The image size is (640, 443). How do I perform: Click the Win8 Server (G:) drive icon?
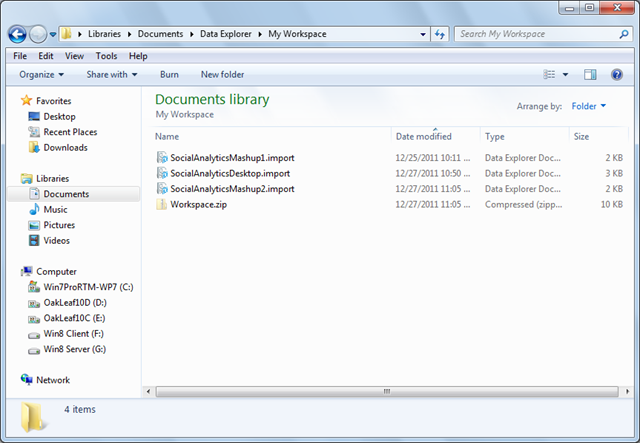point(34,351)
